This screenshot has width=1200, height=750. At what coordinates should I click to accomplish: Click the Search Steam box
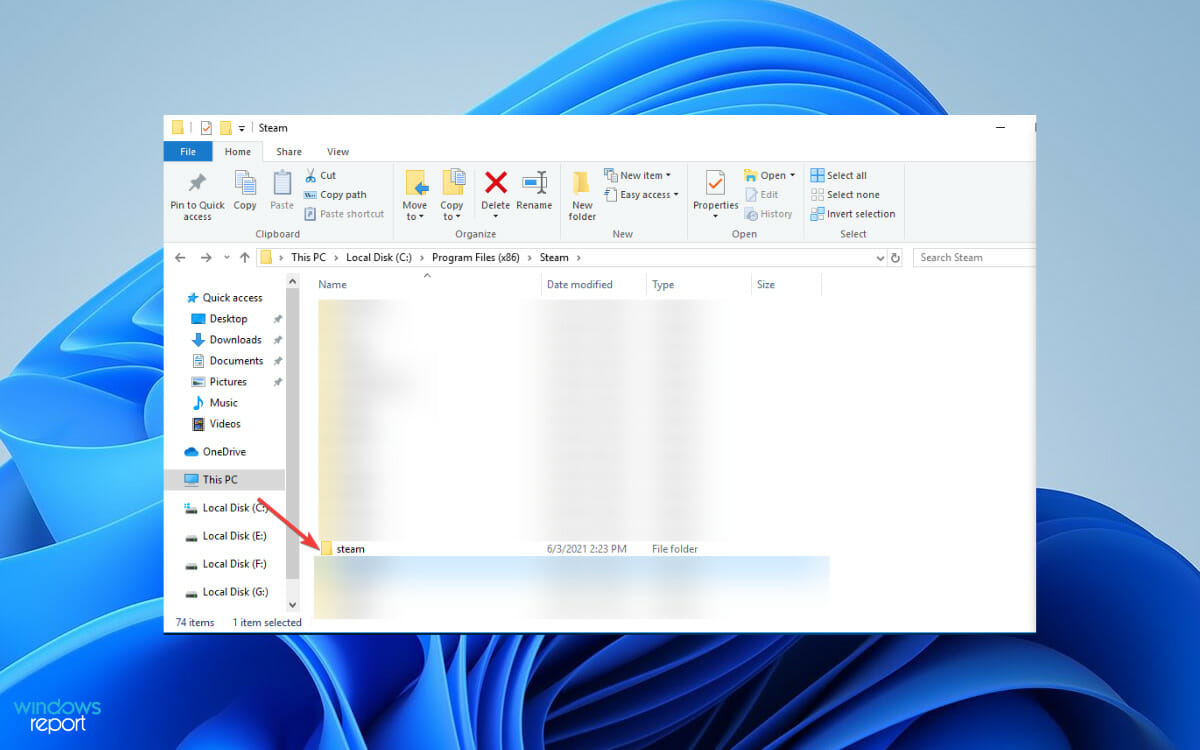tap(974, 257)
